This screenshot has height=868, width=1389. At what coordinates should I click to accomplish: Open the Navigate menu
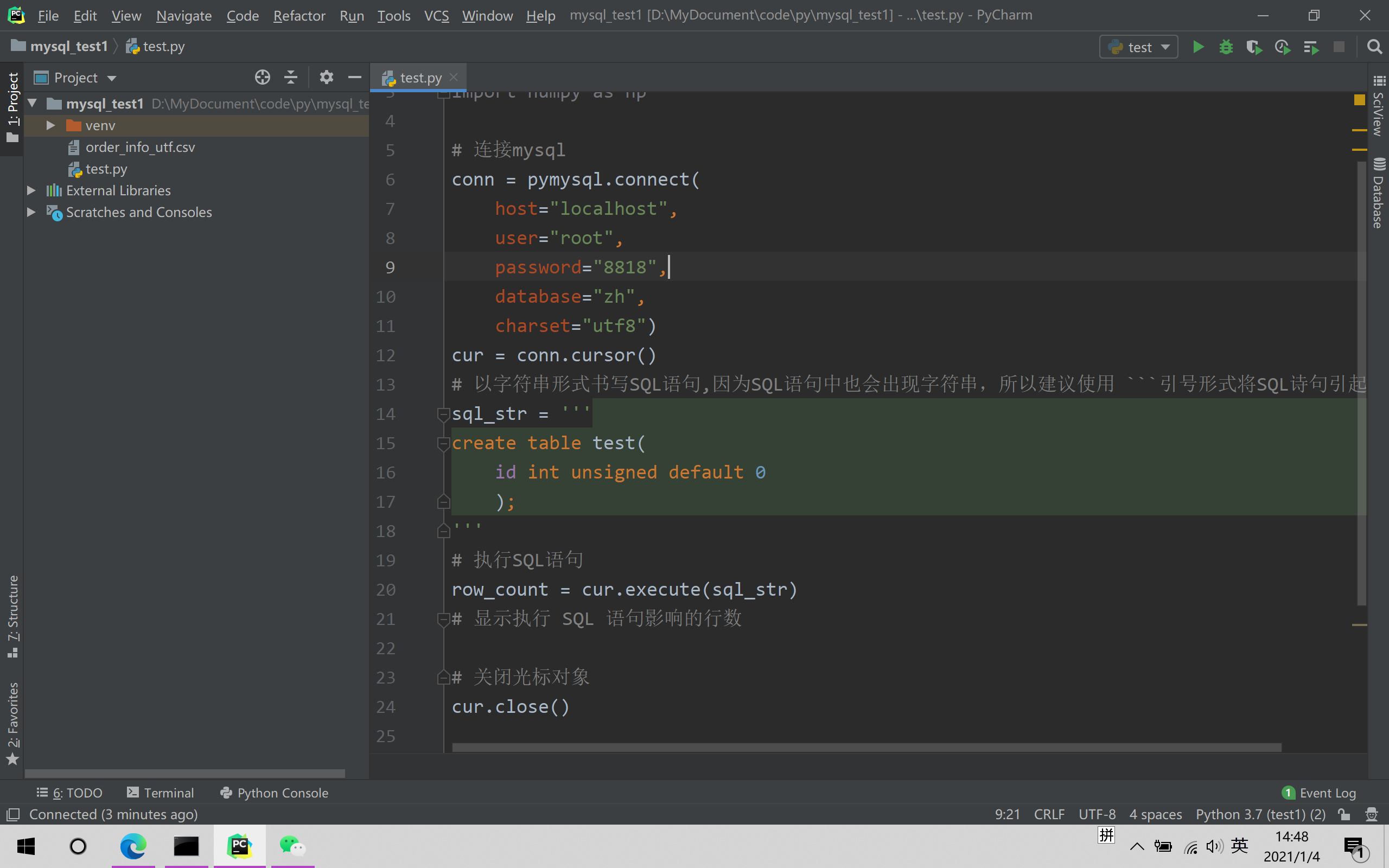click(x=184, y=16)
